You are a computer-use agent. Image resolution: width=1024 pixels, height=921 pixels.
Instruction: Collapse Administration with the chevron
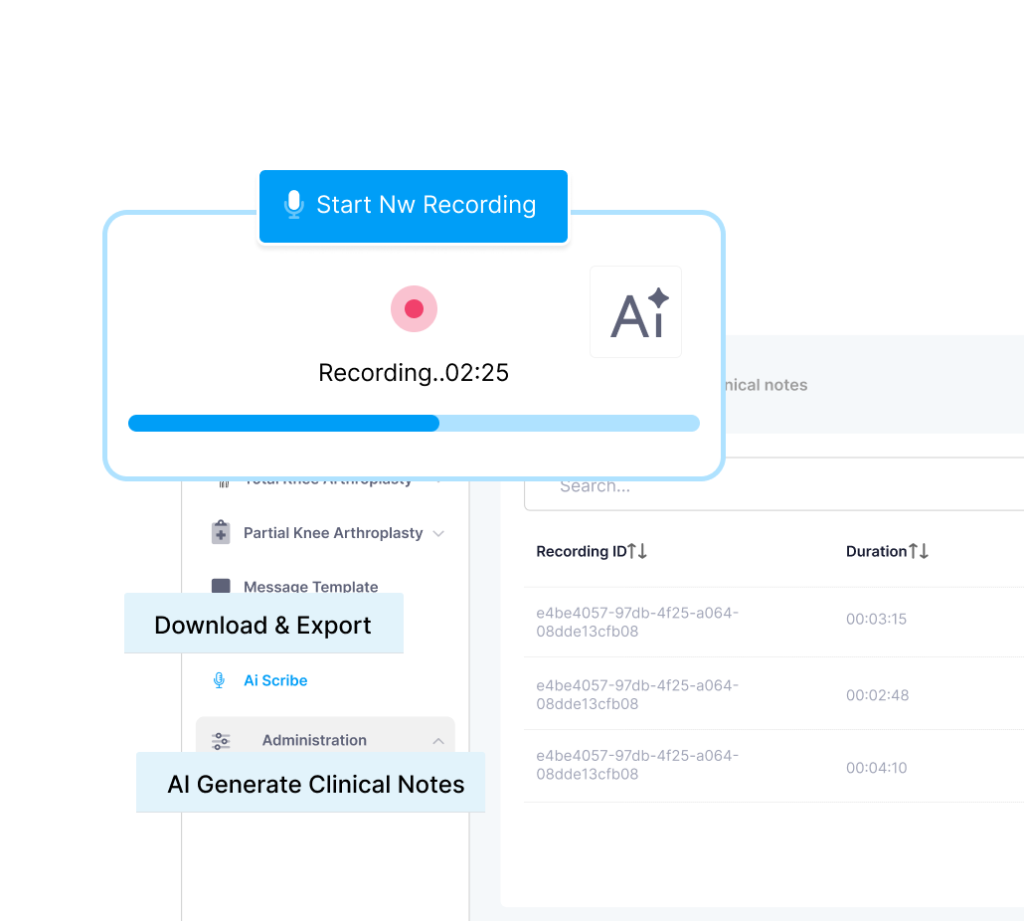[x=438, y=741]
